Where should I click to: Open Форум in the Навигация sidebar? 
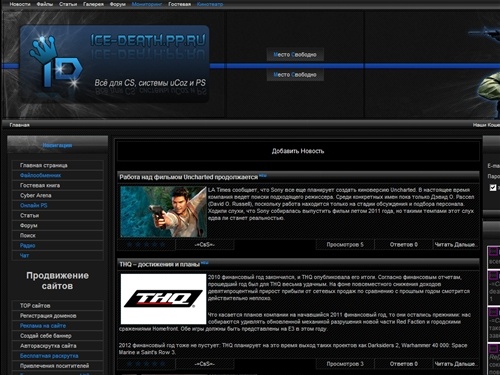58,225
